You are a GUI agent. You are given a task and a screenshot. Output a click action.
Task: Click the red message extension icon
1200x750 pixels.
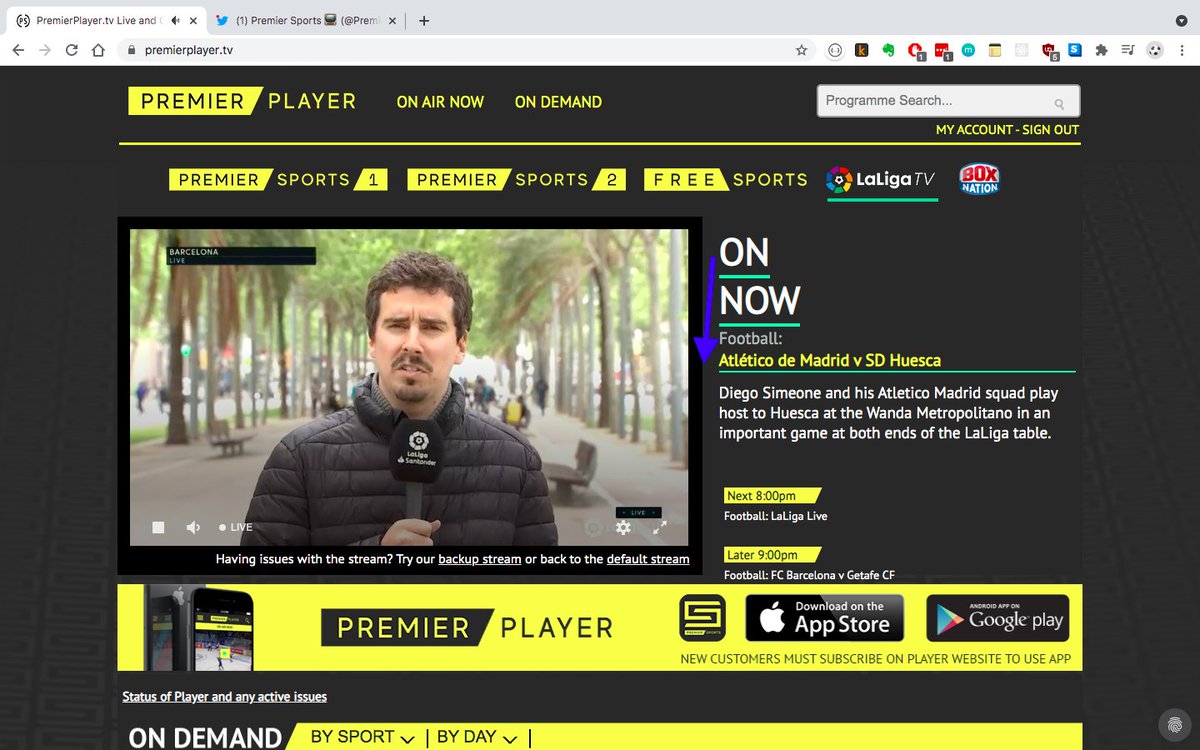942,50
